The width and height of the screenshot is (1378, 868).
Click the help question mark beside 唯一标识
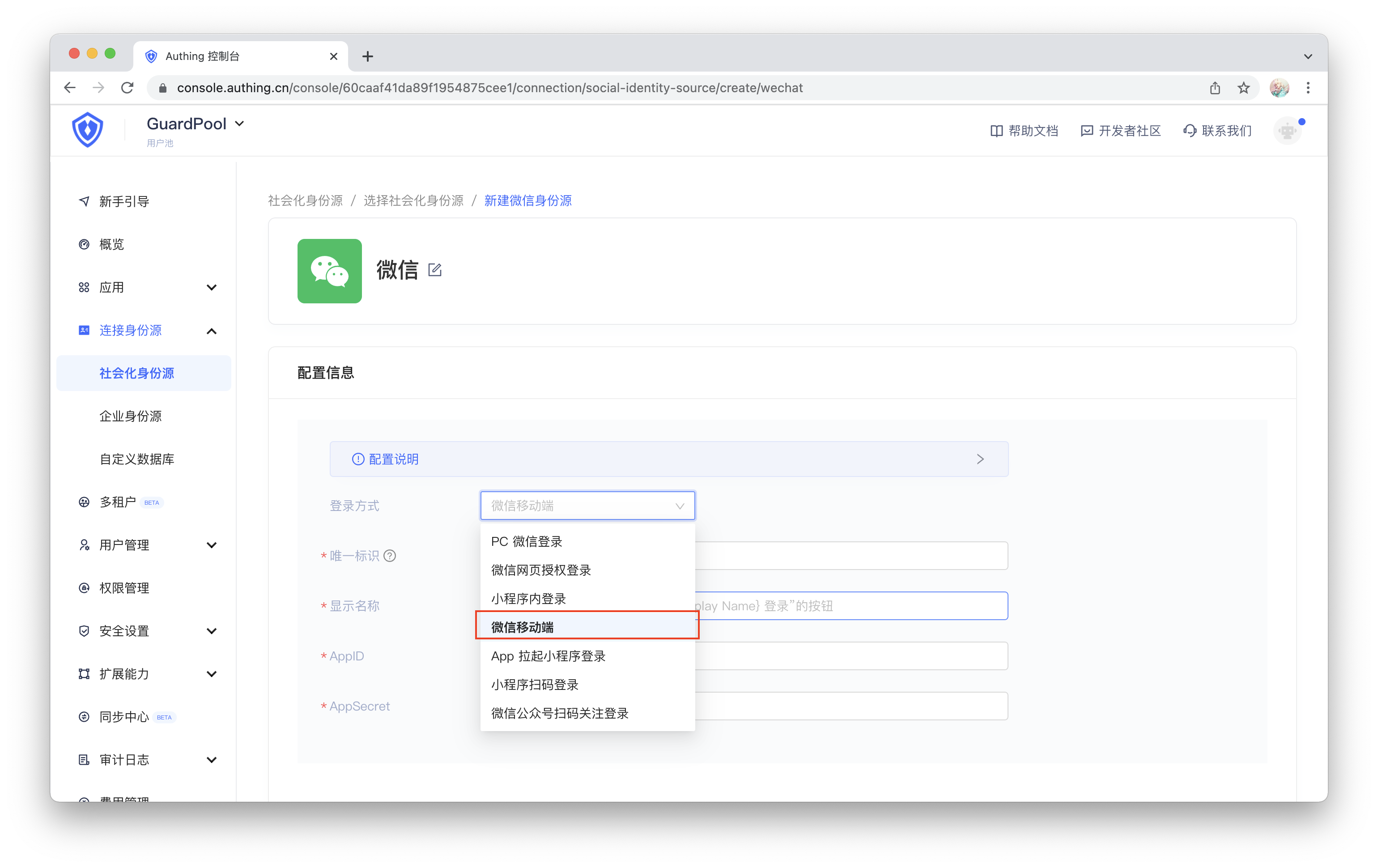(x=390, y=556)
